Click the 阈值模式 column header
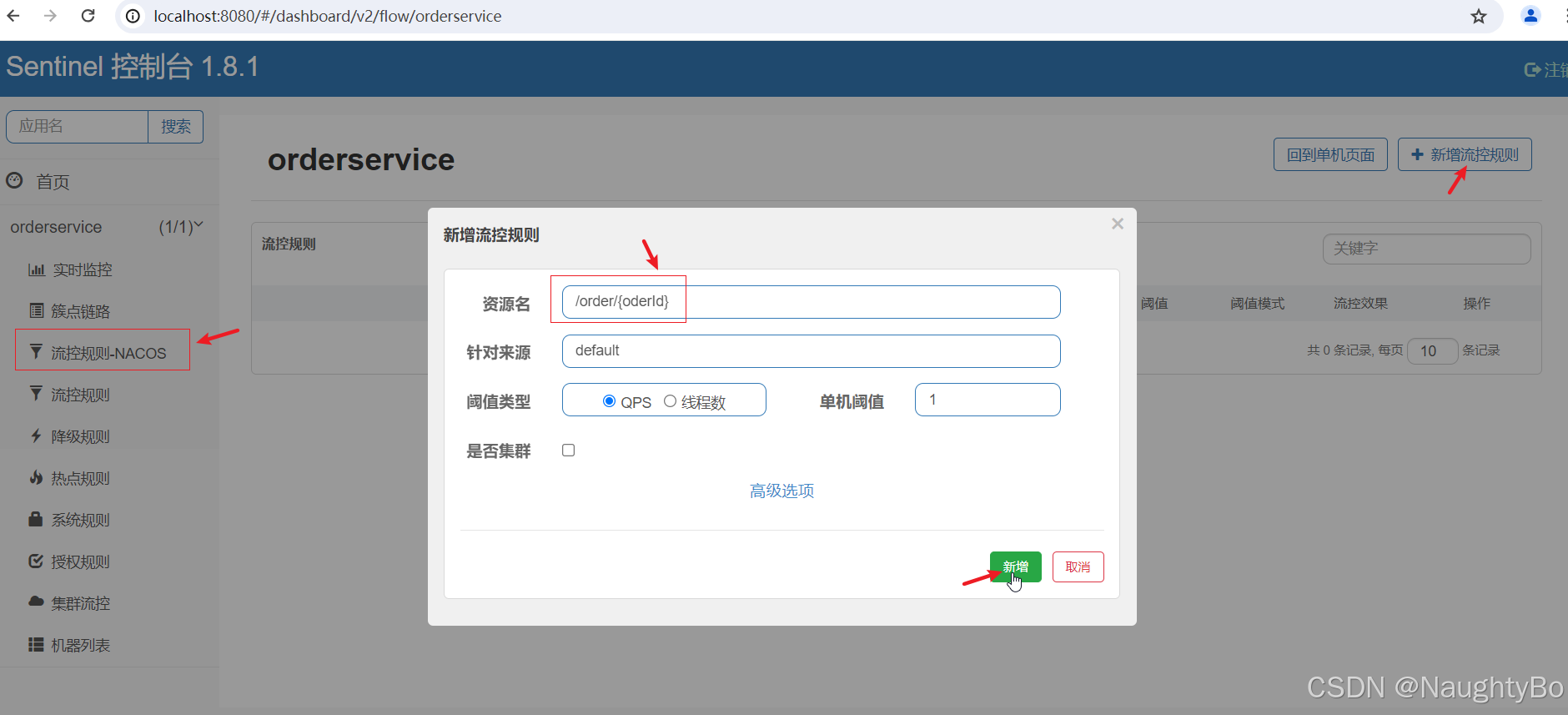The height and width of the screenshot is (715, 1568). tap(1257, 304)
